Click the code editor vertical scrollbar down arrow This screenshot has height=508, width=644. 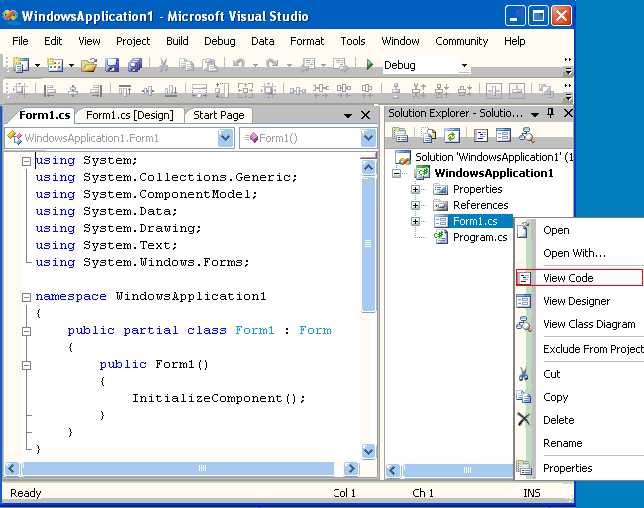coord(368,451)
